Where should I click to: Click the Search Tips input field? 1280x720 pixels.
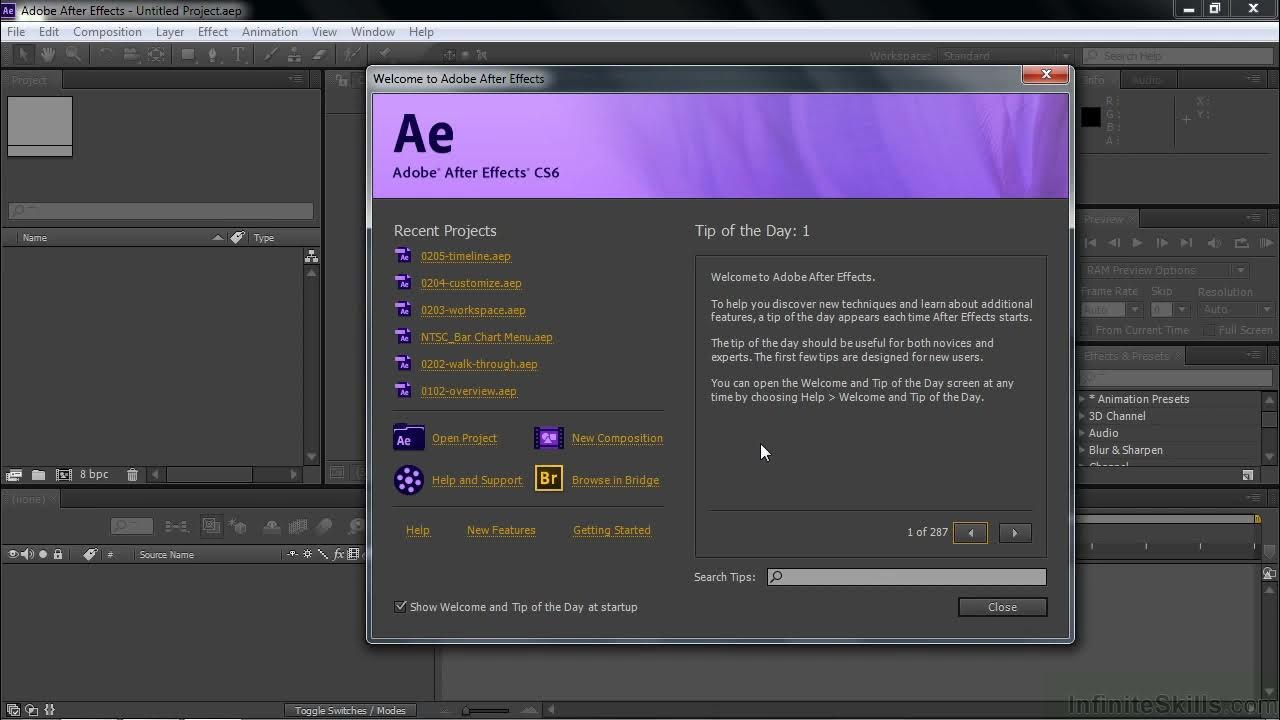pyautogui.click(x=906, y=577)
